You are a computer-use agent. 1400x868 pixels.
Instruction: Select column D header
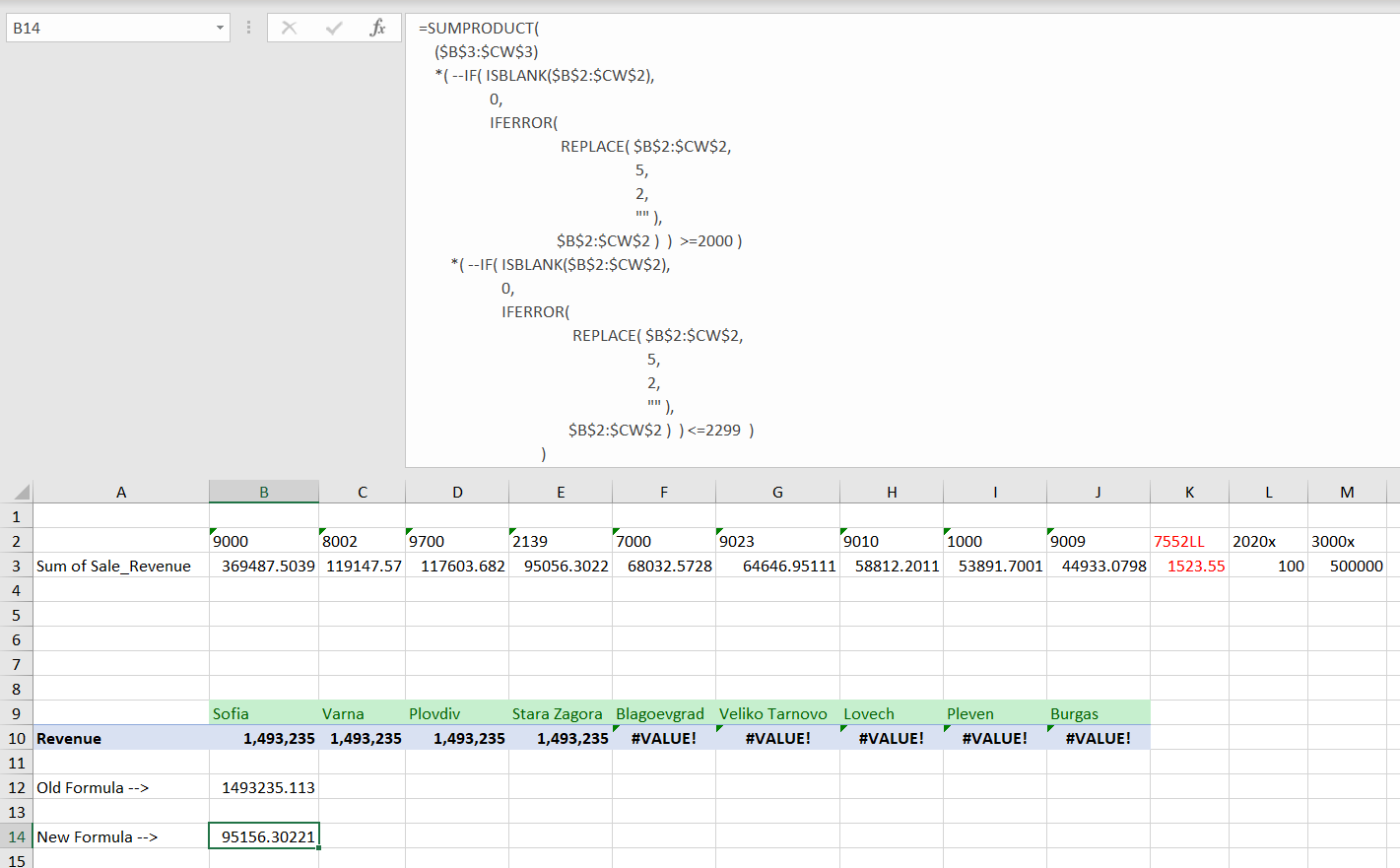(x=457, y=492)
